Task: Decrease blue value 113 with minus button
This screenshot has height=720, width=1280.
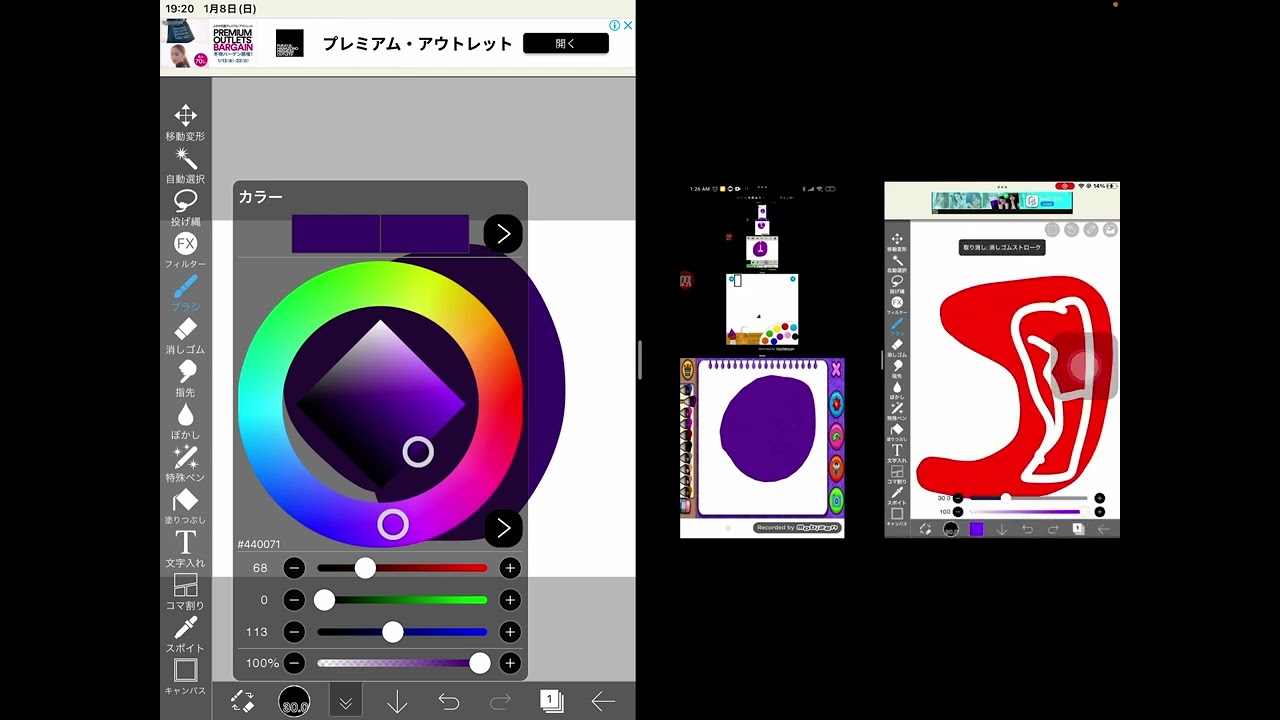Action: tap(294, 632)
